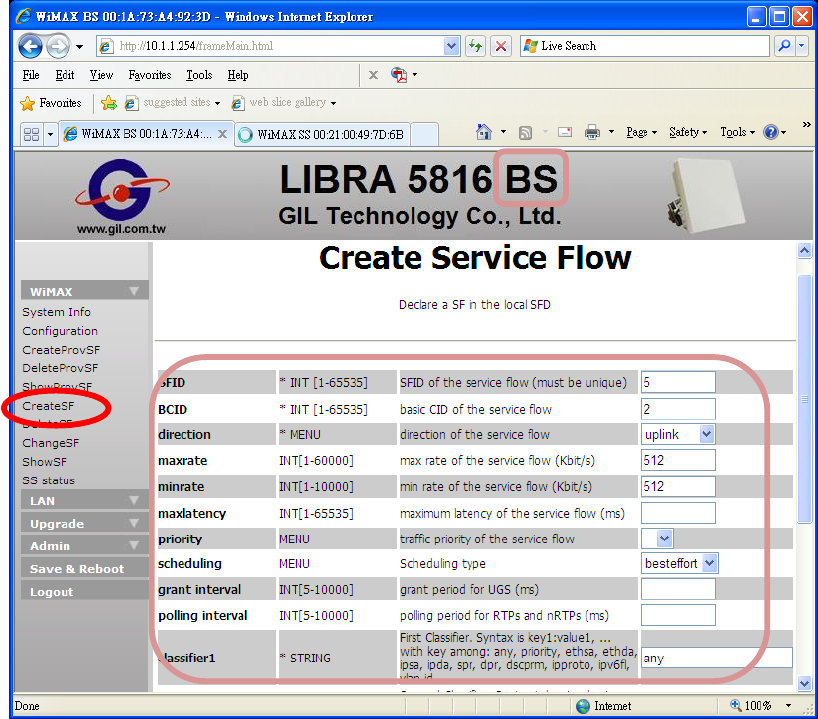
Task: Open CreateSF sidebar link
Action: [48, 406]
